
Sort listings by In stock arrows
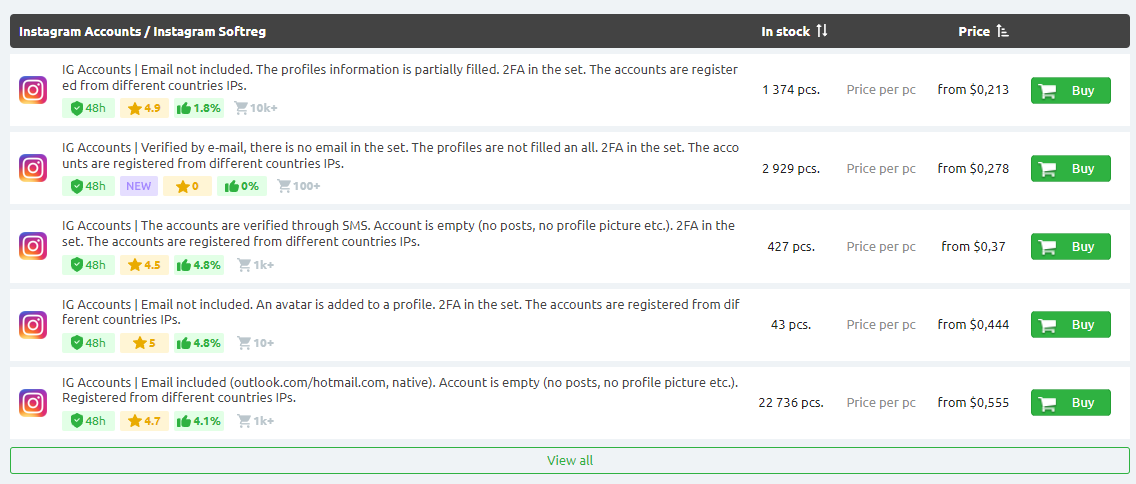point(822,31)
